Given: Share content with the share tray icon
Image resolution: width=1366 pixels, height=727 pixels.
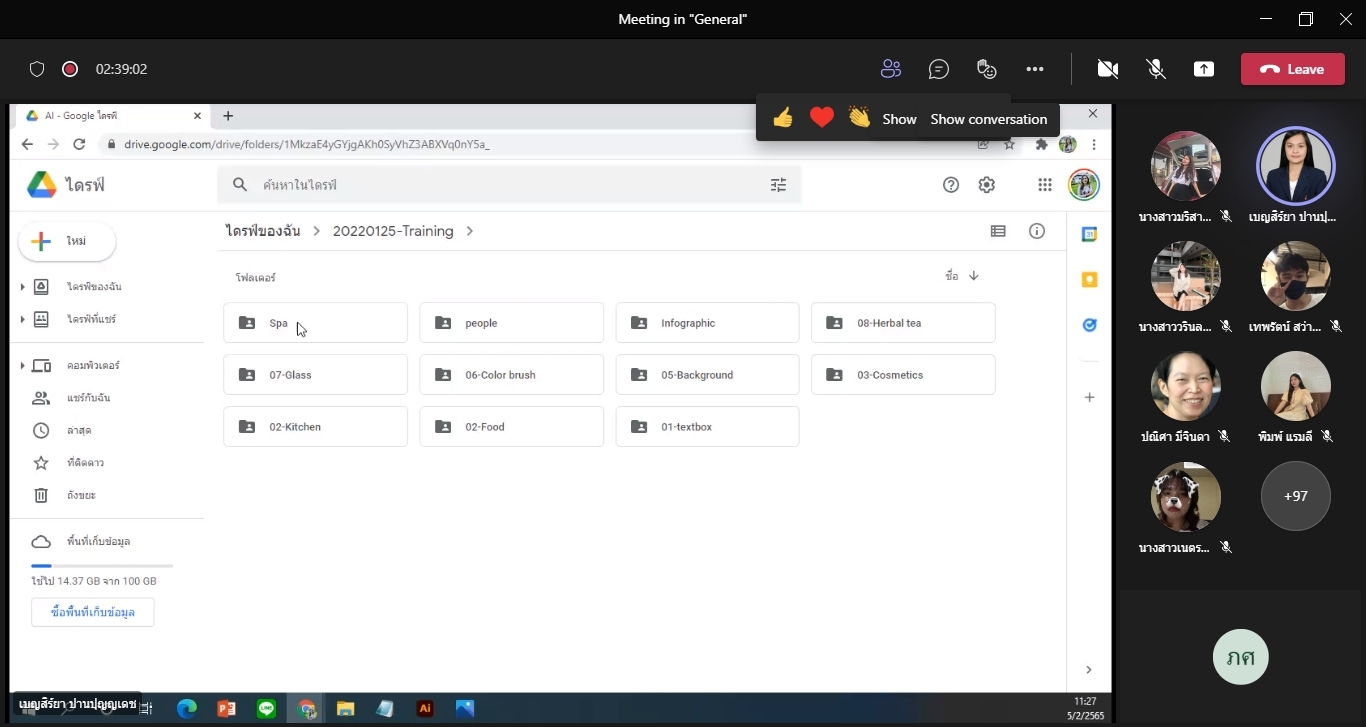Looking at the screenshot, I should [1204, 69].
